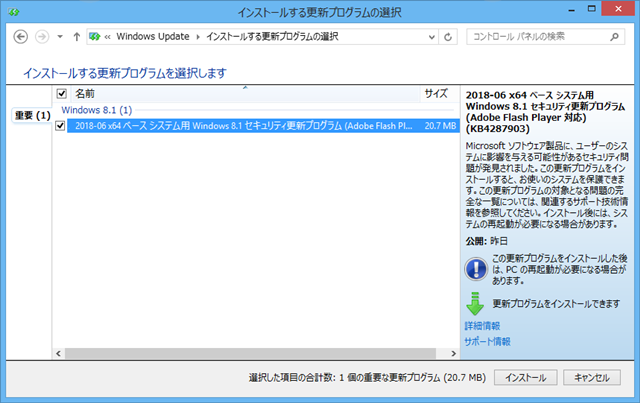Click the selected items total text
Viewport: 640px width, 403px height.
coord(367,378)
